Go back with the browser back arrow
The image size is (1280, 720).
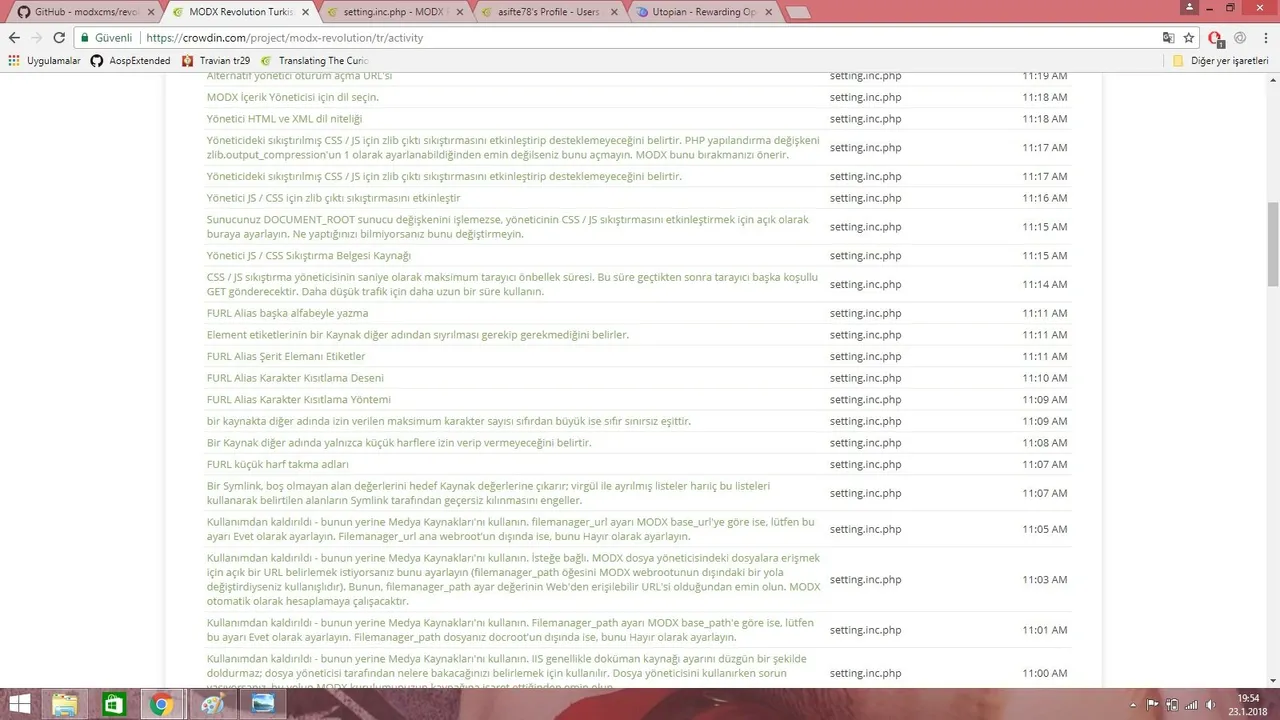[x=14, y=38]
